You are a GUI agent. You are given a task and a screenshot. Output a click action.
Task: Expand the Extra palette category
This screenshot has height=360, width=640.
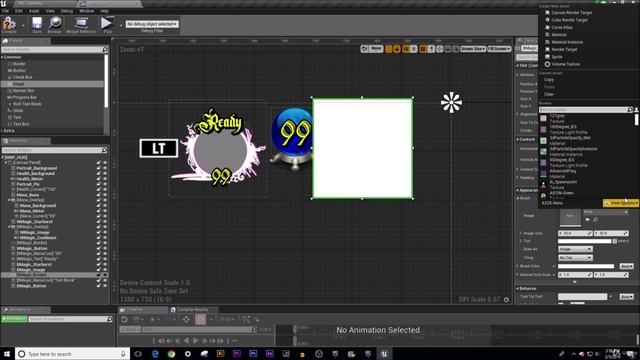pyautogui.click(x=2, y=131)
